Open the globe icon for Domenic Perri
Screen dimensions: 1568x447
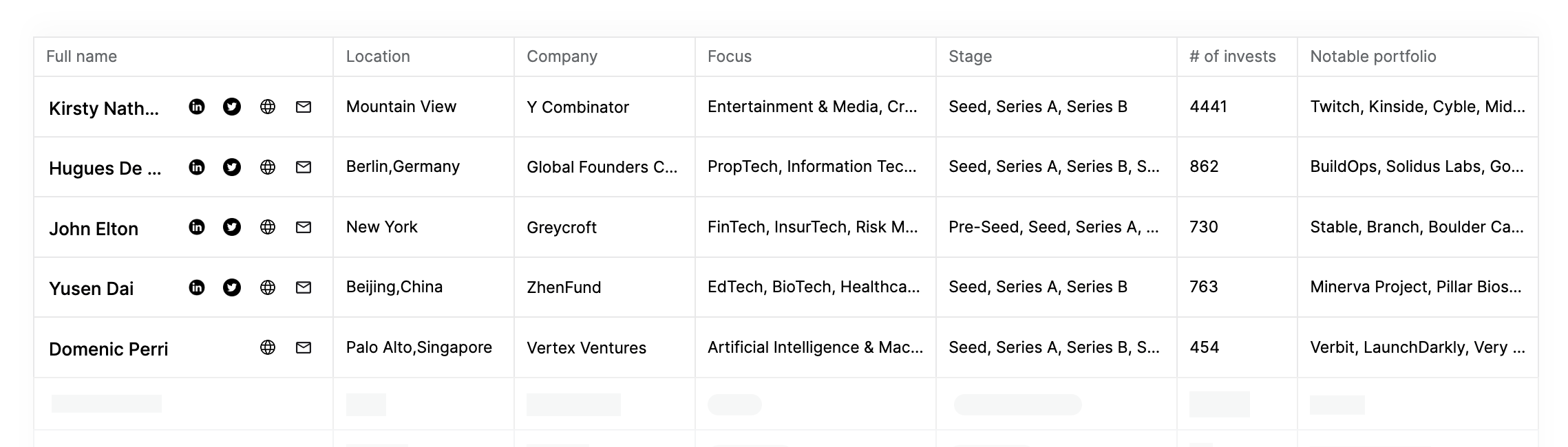click(x=267, y=348)
